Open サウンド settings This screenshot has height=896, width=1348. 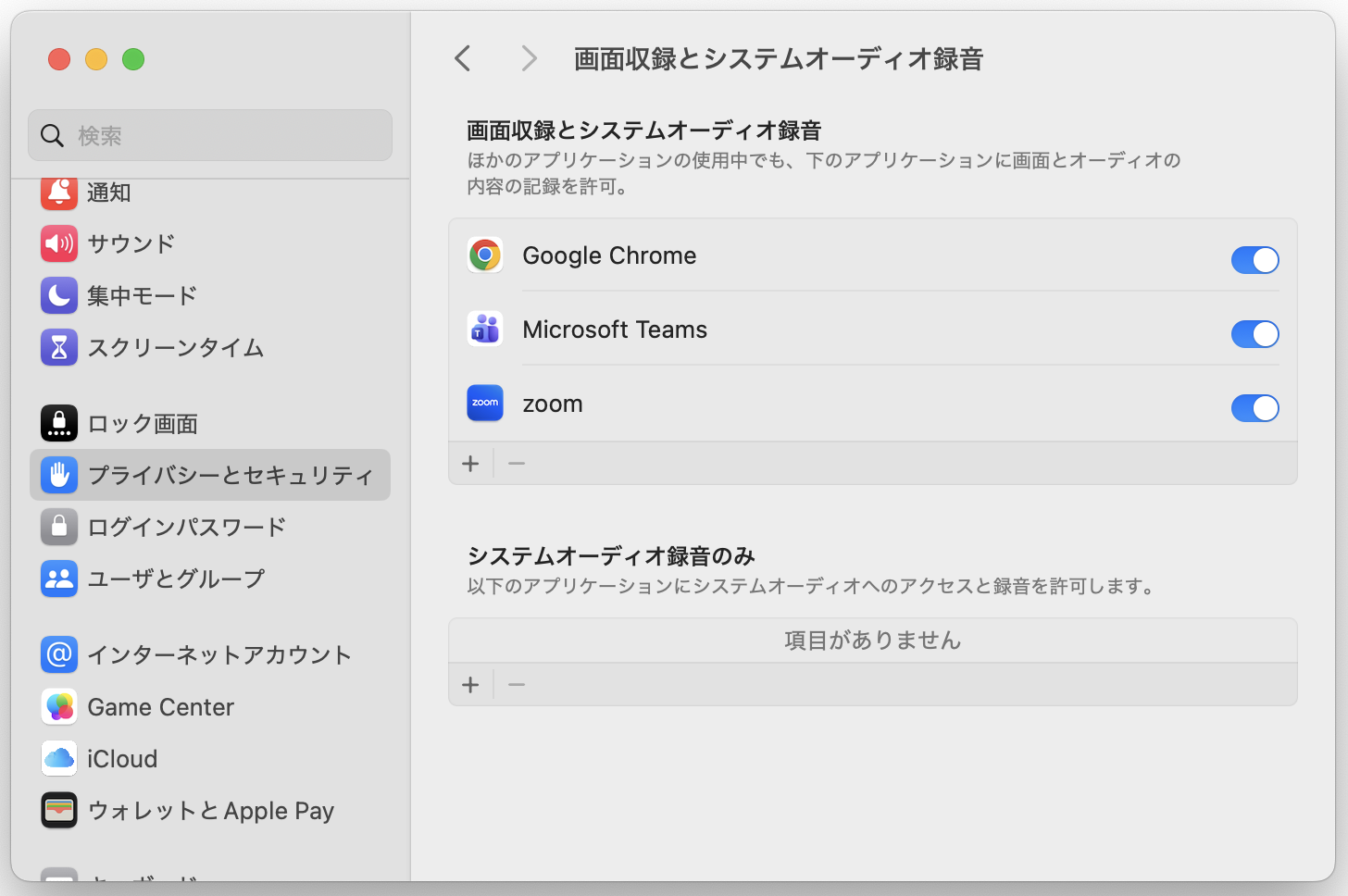click(x=210, y=243)
